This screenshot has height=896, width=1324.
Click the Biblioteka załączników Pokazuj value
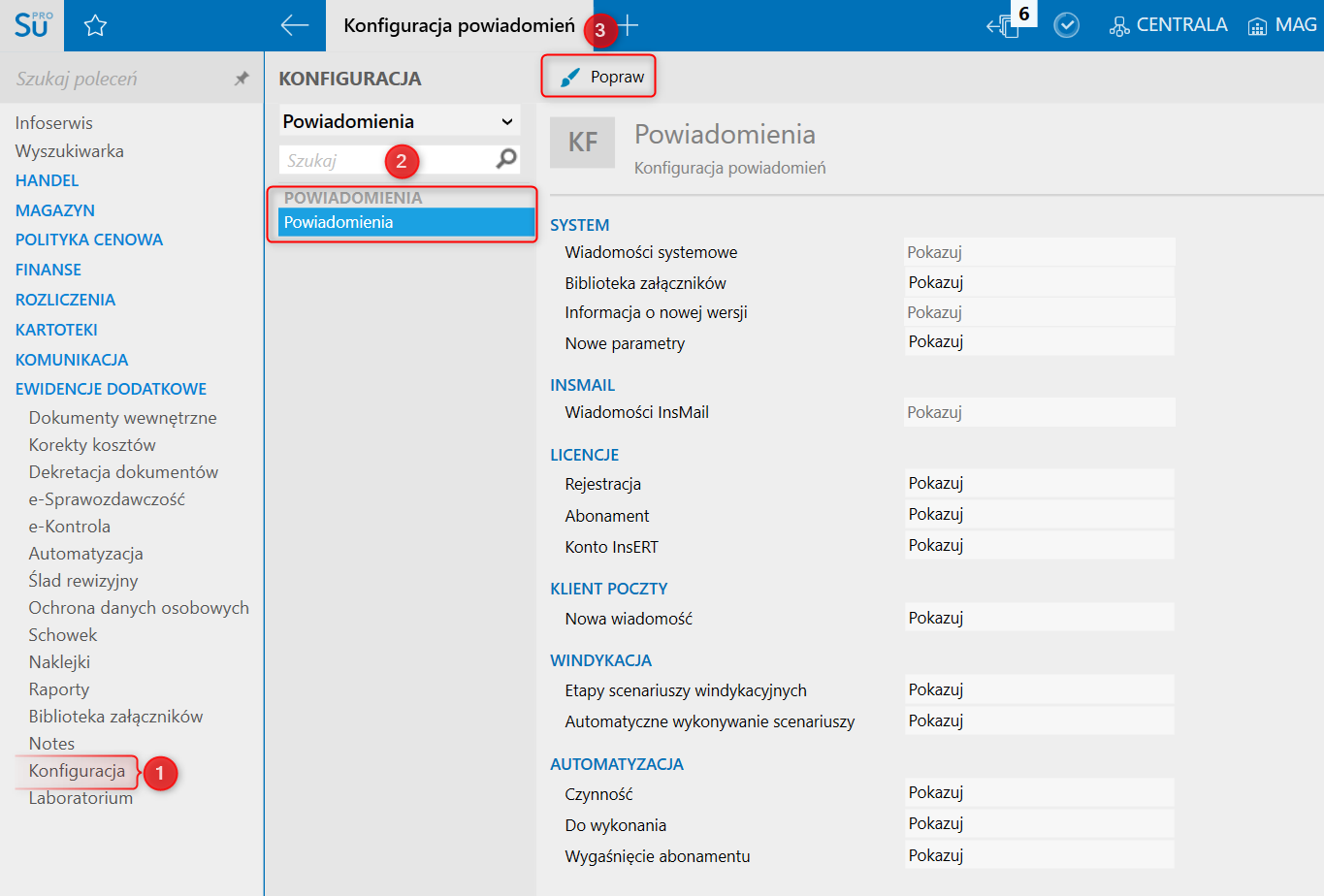point(1039,282)
